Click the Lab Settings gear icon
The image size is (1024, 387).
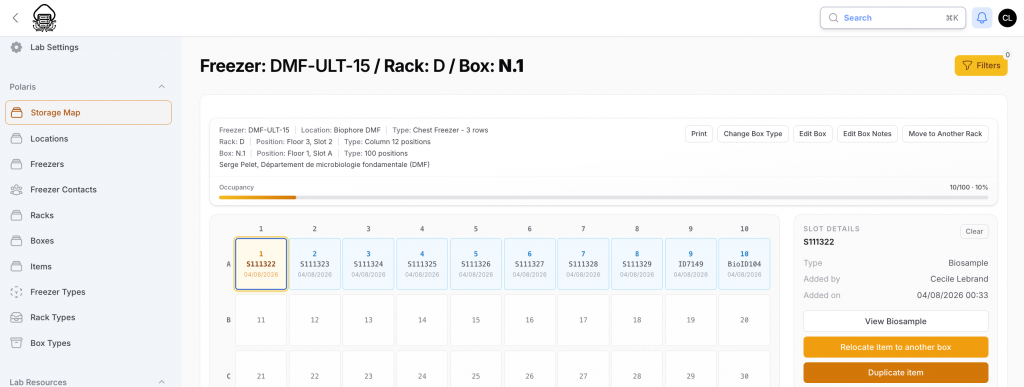coord(16,47)
